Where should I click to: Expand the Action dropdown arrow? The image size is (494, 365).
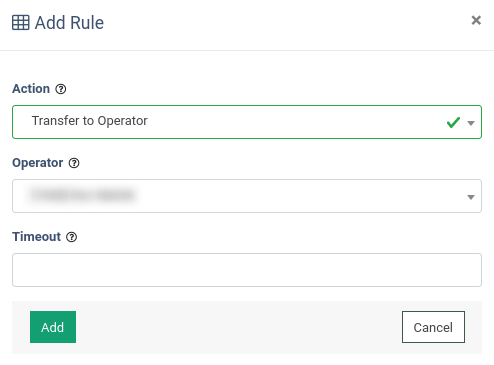[471, 123]
